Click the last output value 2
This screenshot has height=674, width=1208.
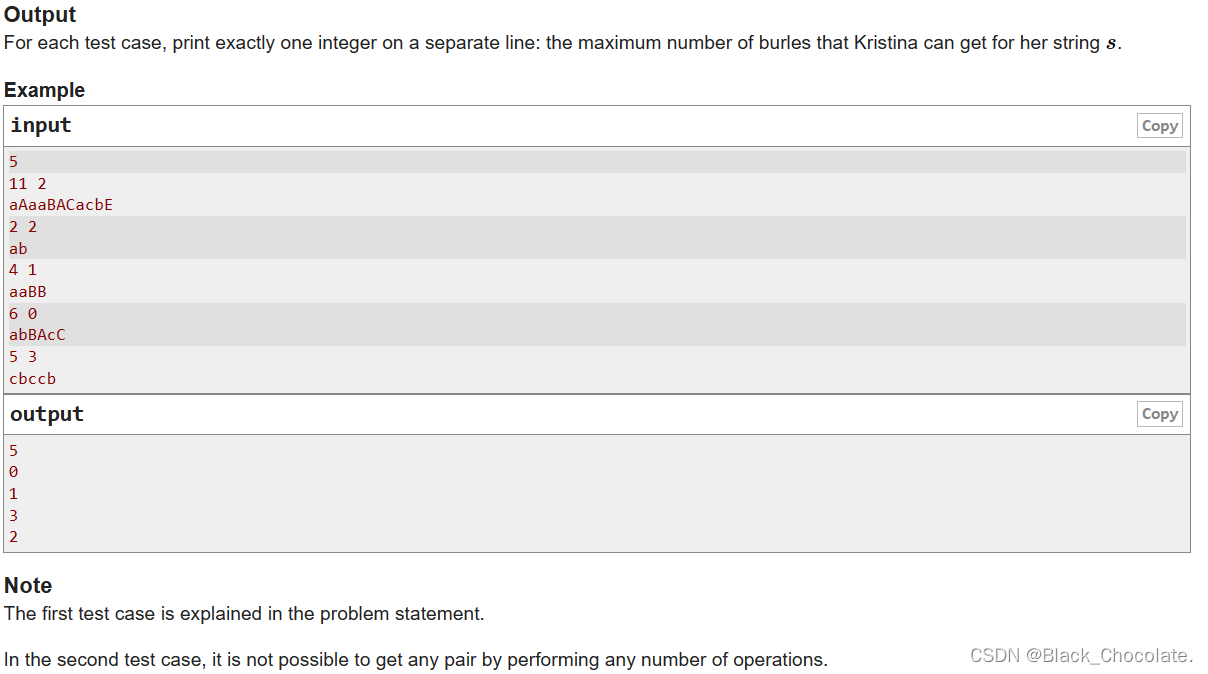coord(13,537)
